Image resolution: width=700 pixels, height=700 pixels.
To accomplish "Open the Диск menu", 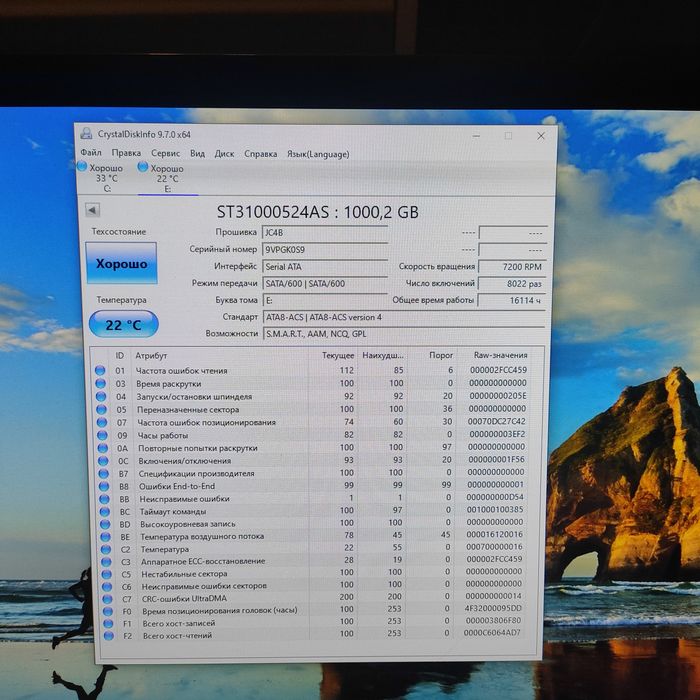I will 224,154.
